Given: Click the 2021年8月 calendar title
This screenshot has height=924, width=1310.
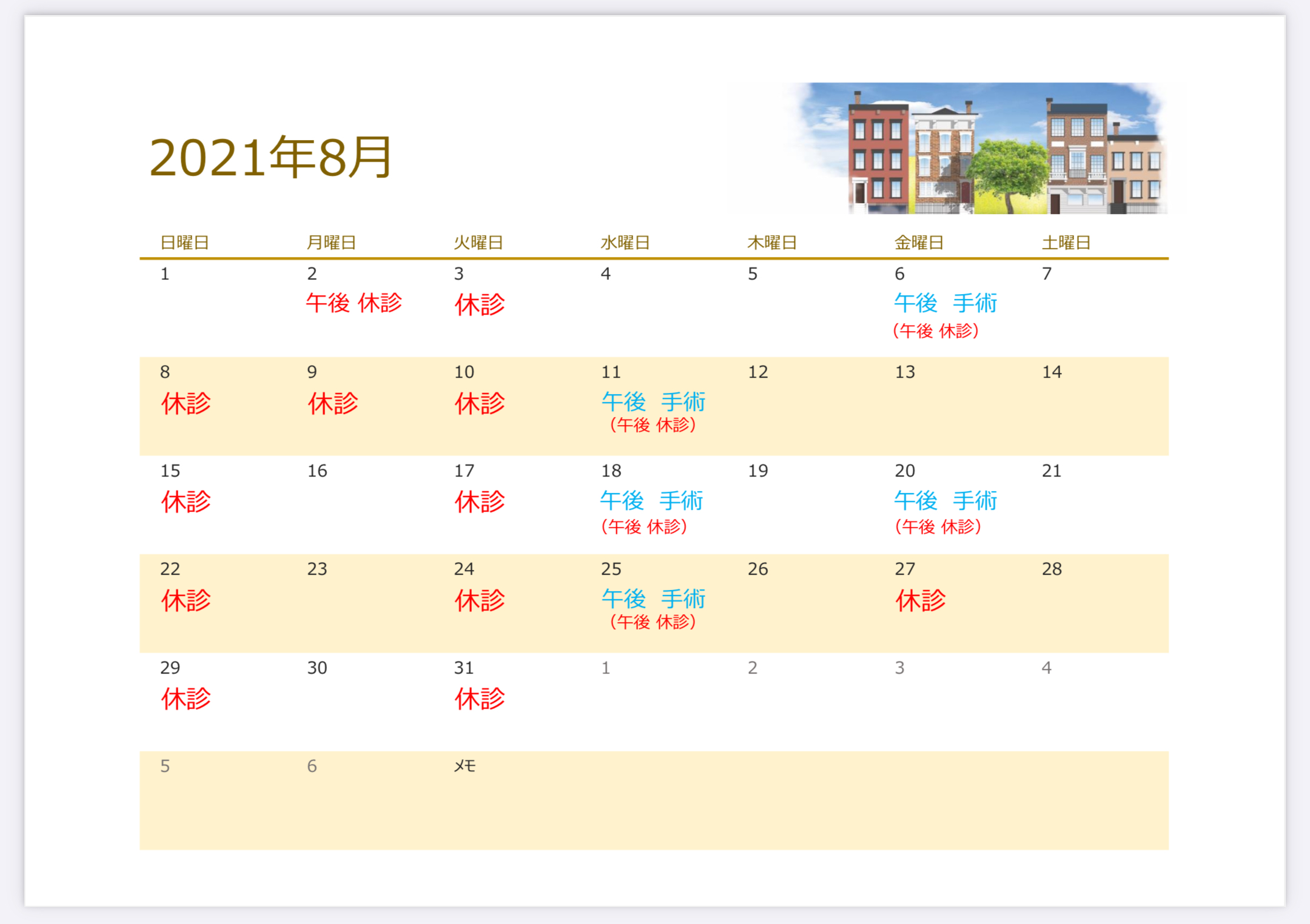Looking at the screenshot, I should [270, 158].
